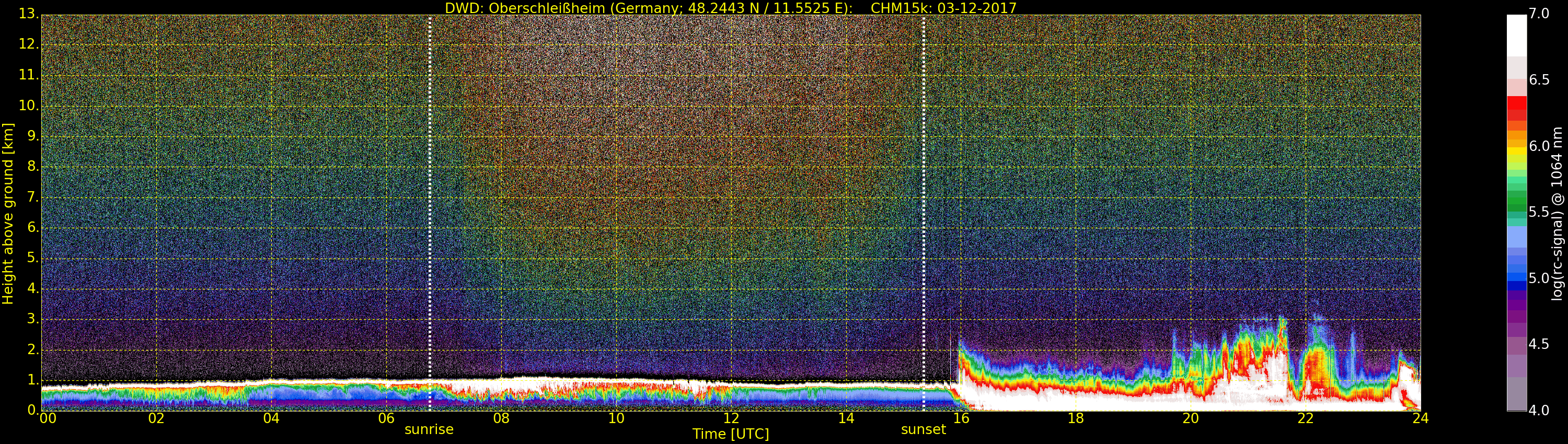Image resolution: width=1568 pixels, height=444 pixels.
Task: Pick the green band near 5.5 on colorbar
Action: (1516, 201)
